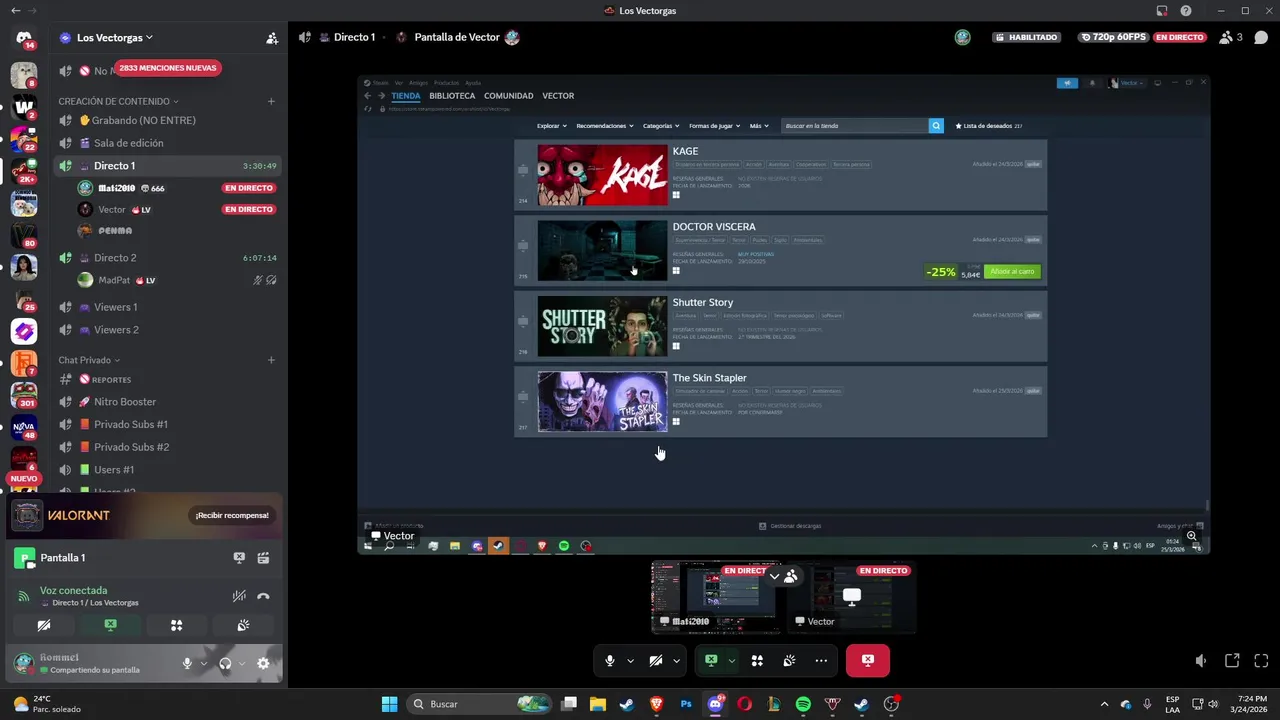Collapse the CREACIÓN DE CONTENIDO category
This screenshot has width=1280, height=720.
point(118,101)
